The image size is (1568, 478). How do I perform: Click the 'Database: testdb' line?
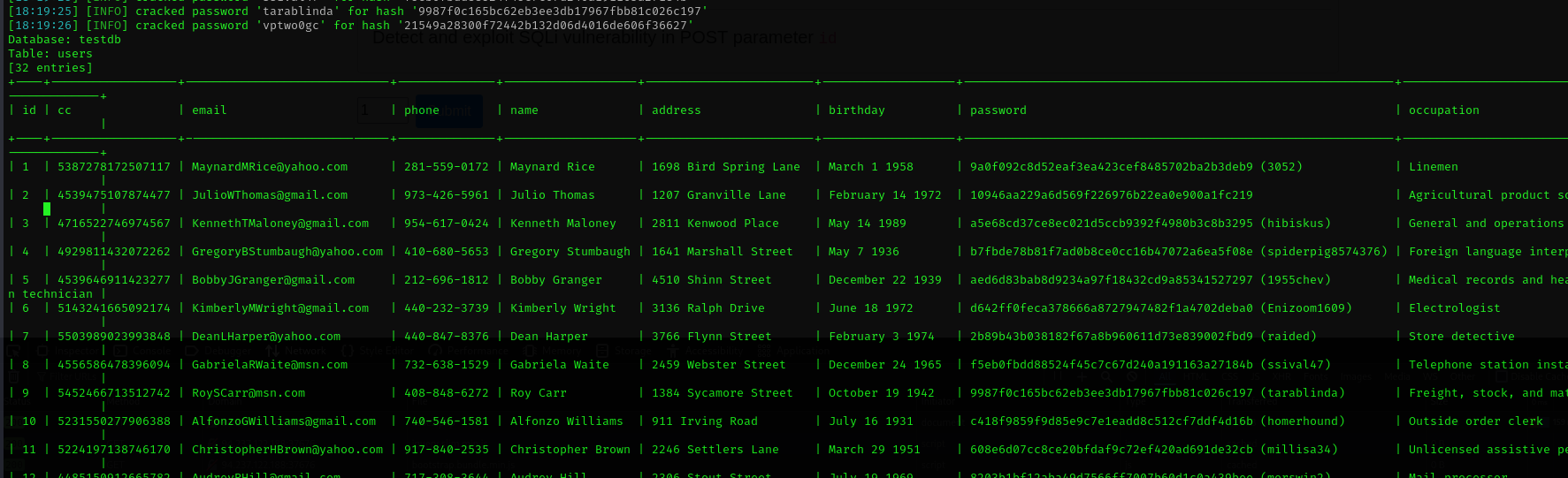65,40
